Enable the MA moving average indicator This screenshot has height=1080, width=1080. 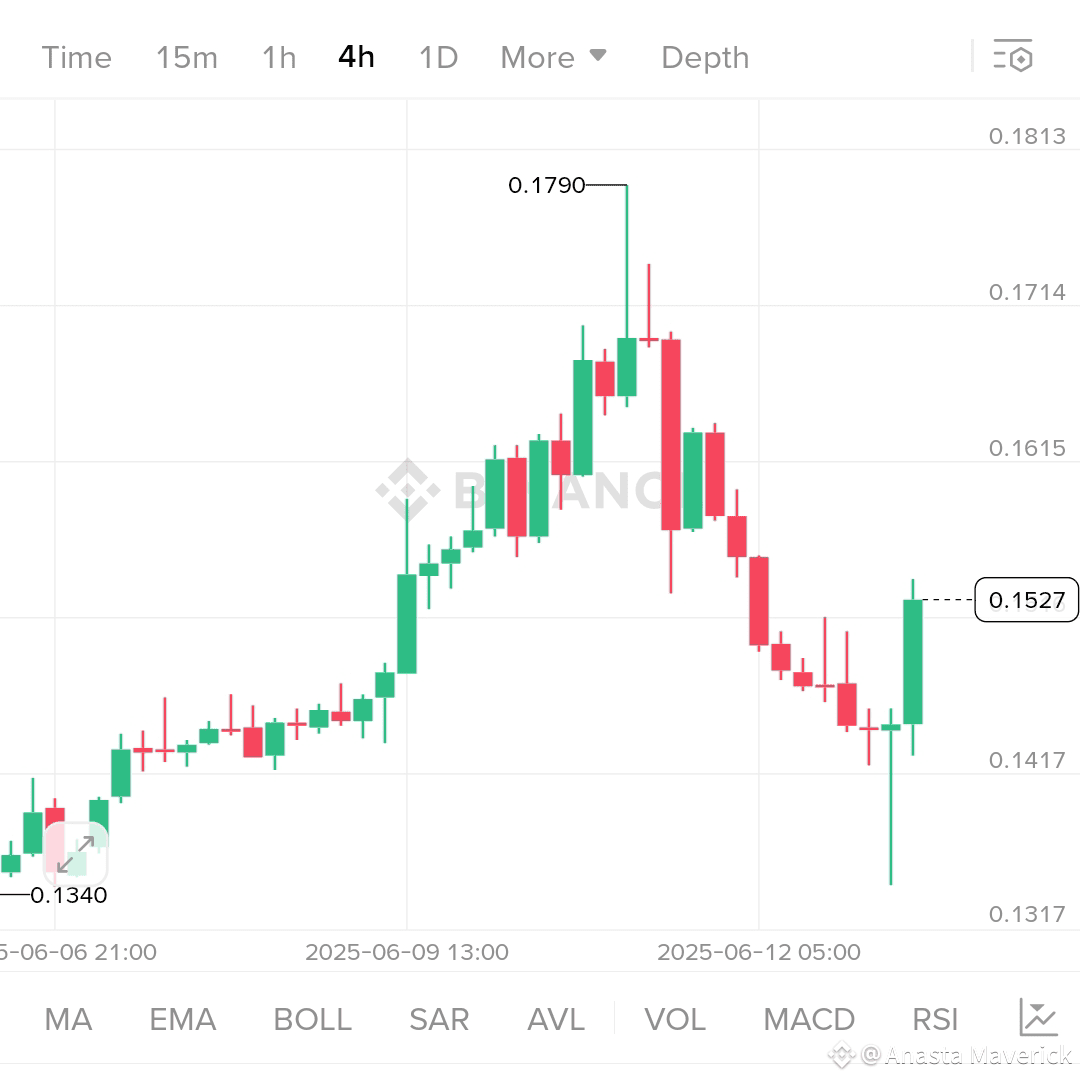coord(67,1019)
